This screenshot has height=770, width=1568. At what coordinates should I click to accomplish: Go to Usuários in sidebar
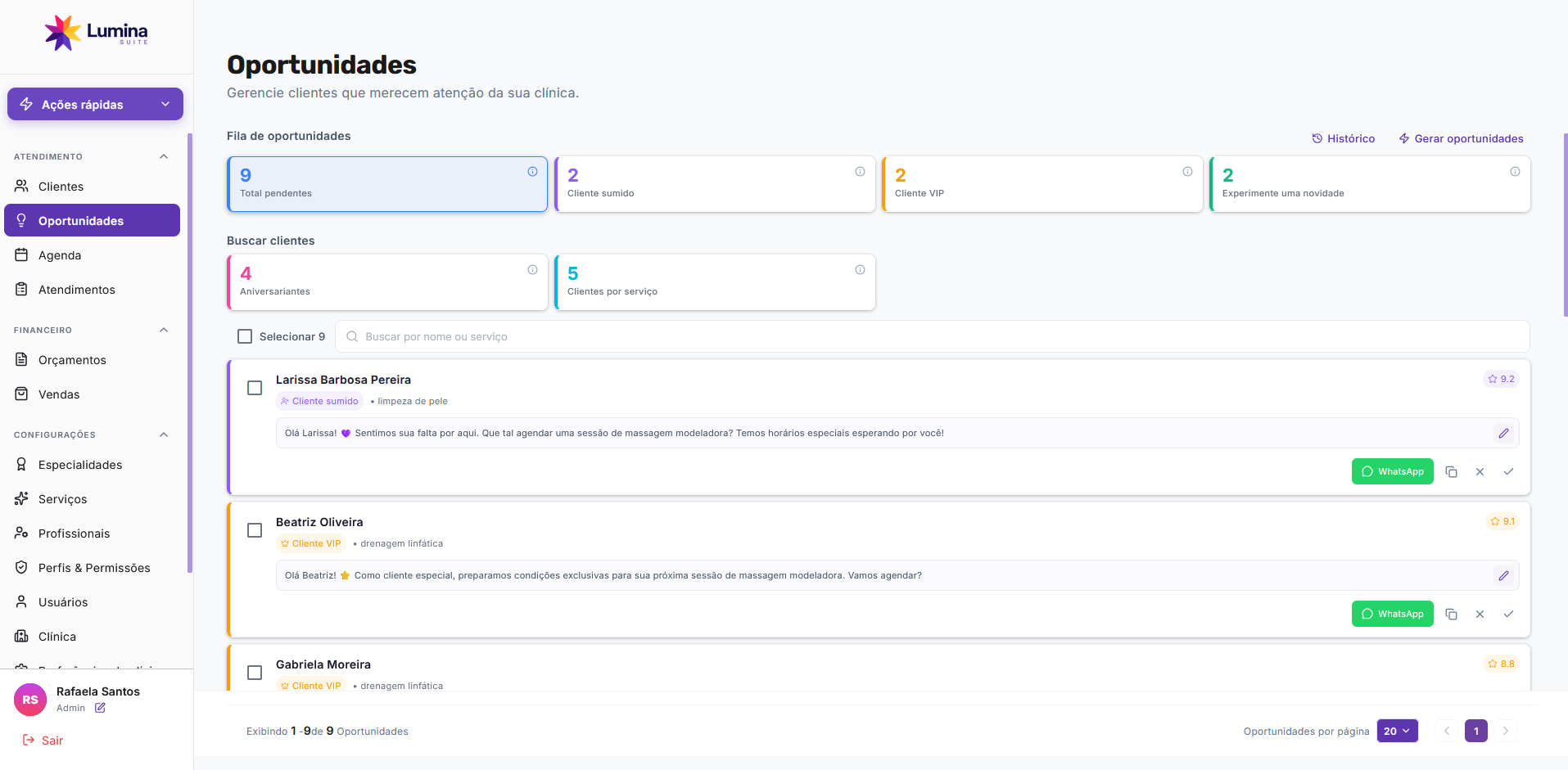tap(92, 602)
